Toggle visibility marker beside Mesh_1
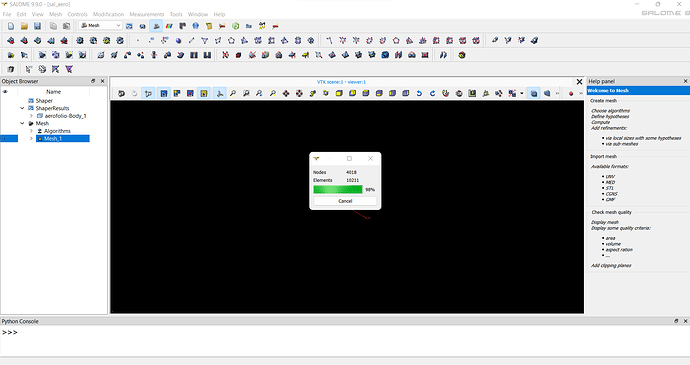Screen dimensions: 690x365 5,139
